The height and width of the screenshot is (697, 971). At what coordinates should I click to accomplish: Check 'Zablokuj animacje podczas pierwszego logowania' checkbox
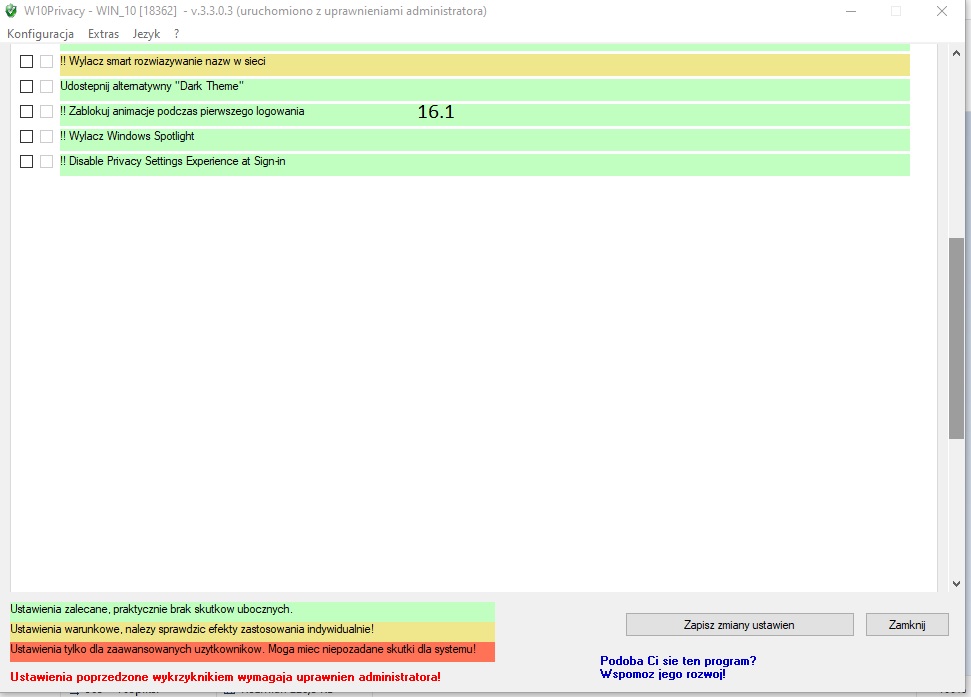pos(27,111)
